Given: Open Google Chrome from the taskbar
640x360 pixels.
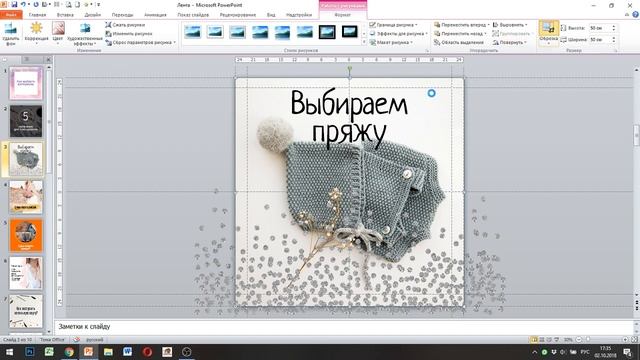Looking at the screenshot, I should pyautogui.click(x=69, y=352).
